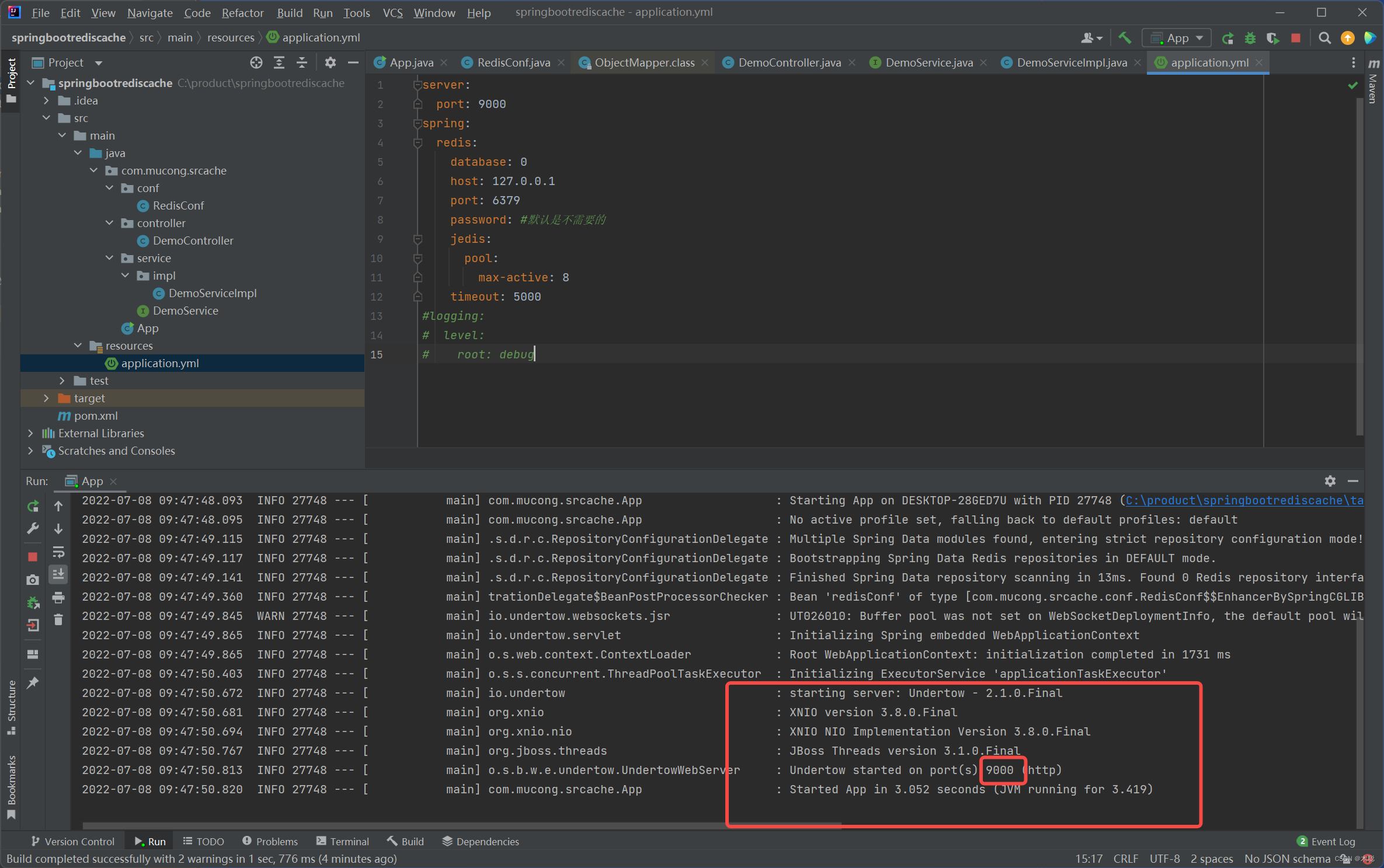Print the console output
This screenshot has height=868, width=1384.
58,597
